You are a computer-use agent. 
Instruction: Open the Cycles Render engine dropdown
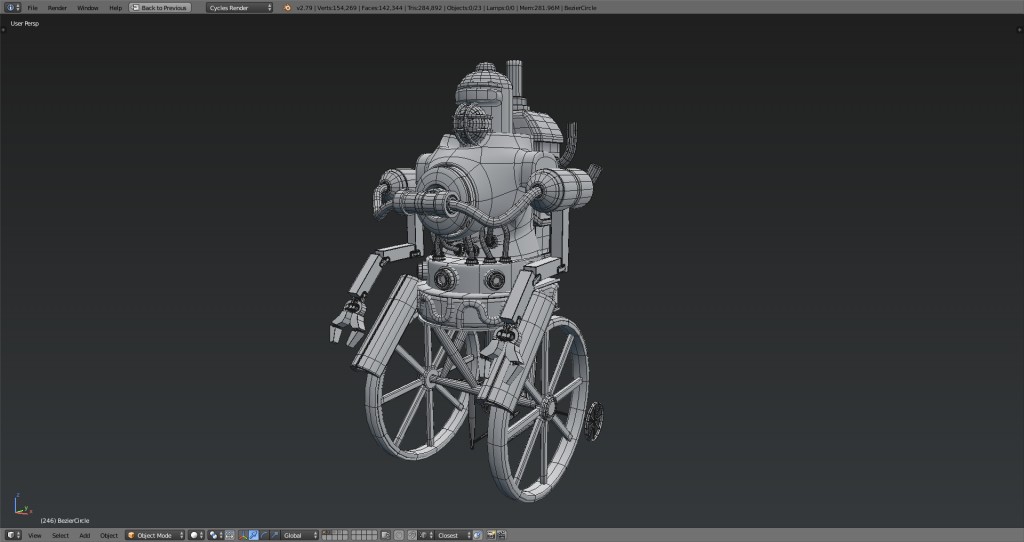point(240,7)
